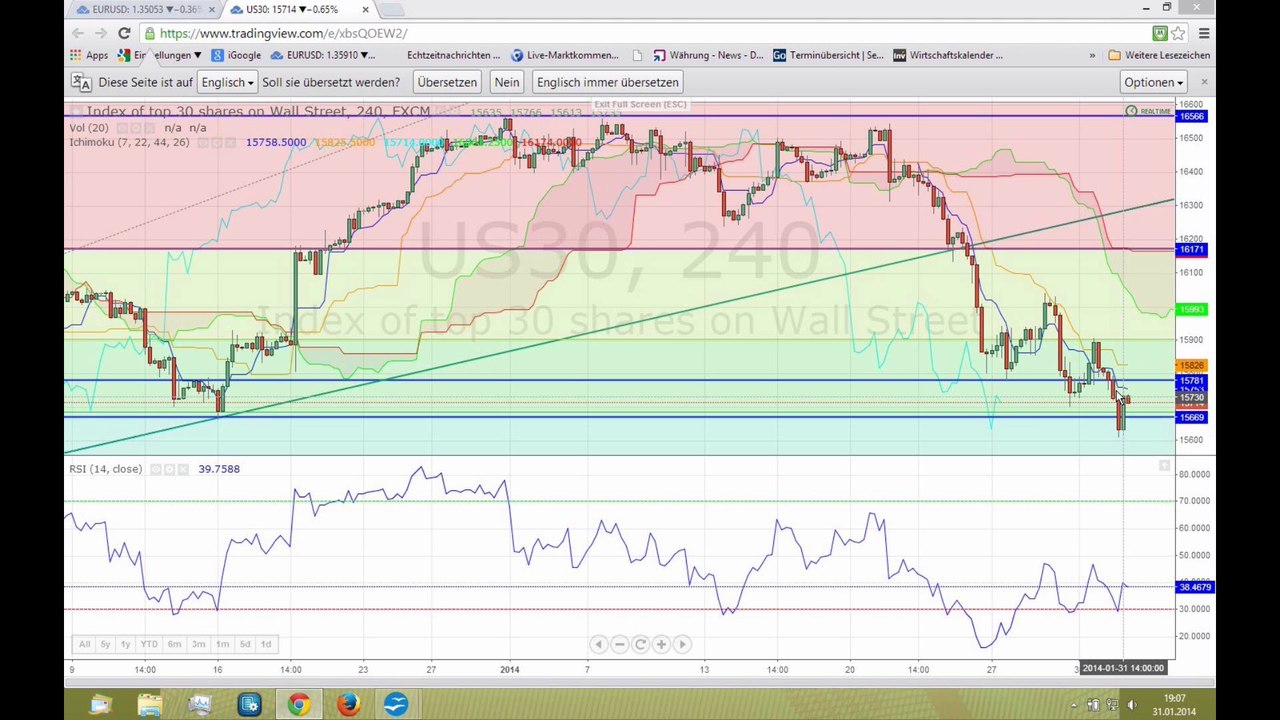Click Nein to decline translation
This screenshot has height=720, width=1280.
tap(507, 82)
